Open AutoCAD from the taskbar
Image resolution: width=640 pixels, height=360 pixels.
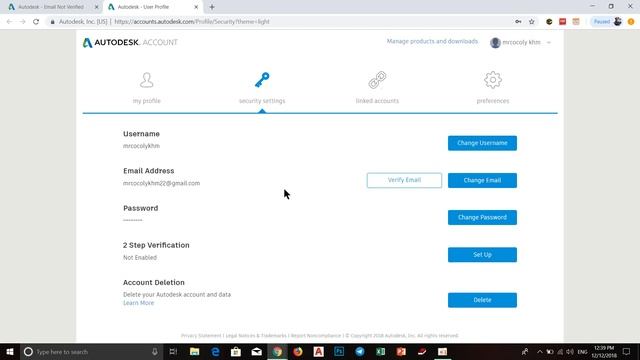(x=319, y=351)
